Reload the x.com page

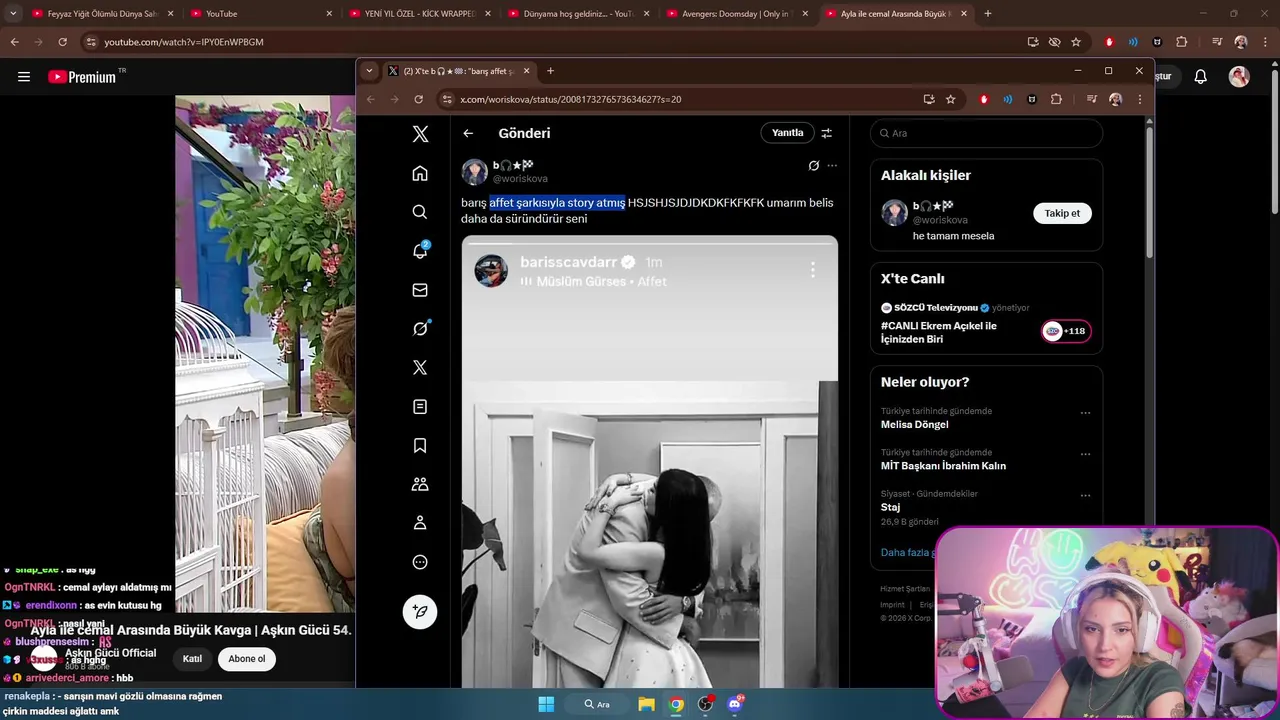pos(418,99)
